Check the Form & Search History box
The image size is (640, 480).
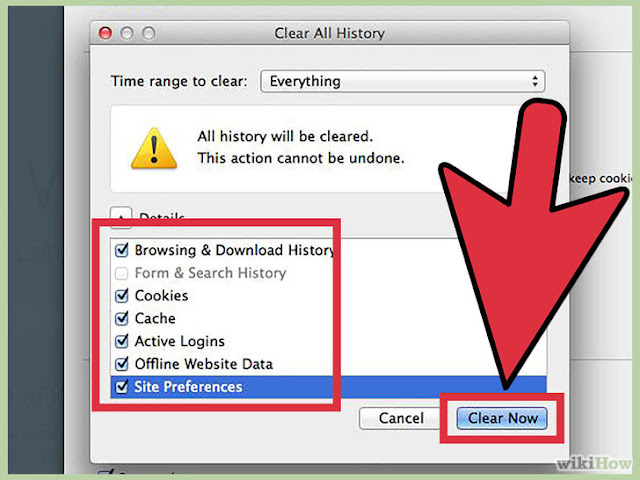[x=122, y=273]
